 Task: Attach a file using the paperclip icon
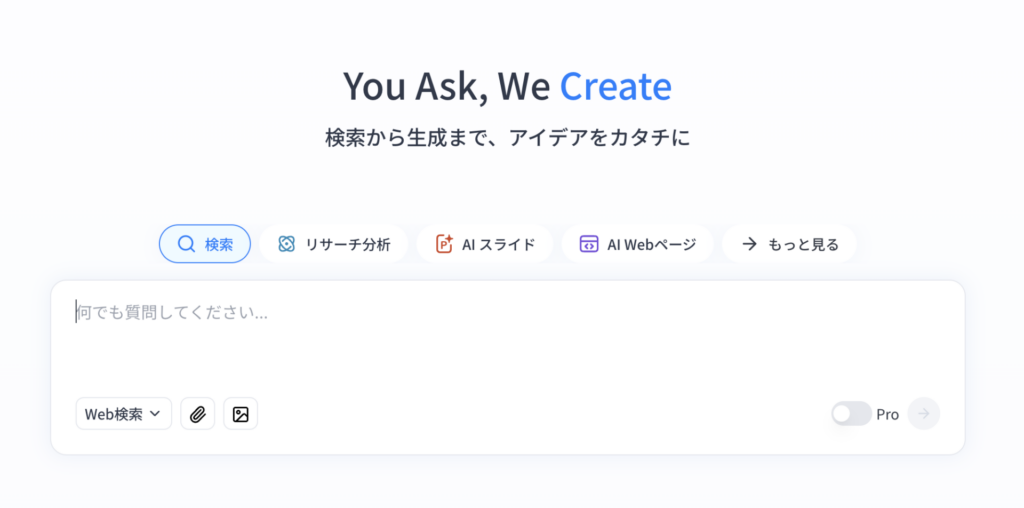(x=197, y=414)
